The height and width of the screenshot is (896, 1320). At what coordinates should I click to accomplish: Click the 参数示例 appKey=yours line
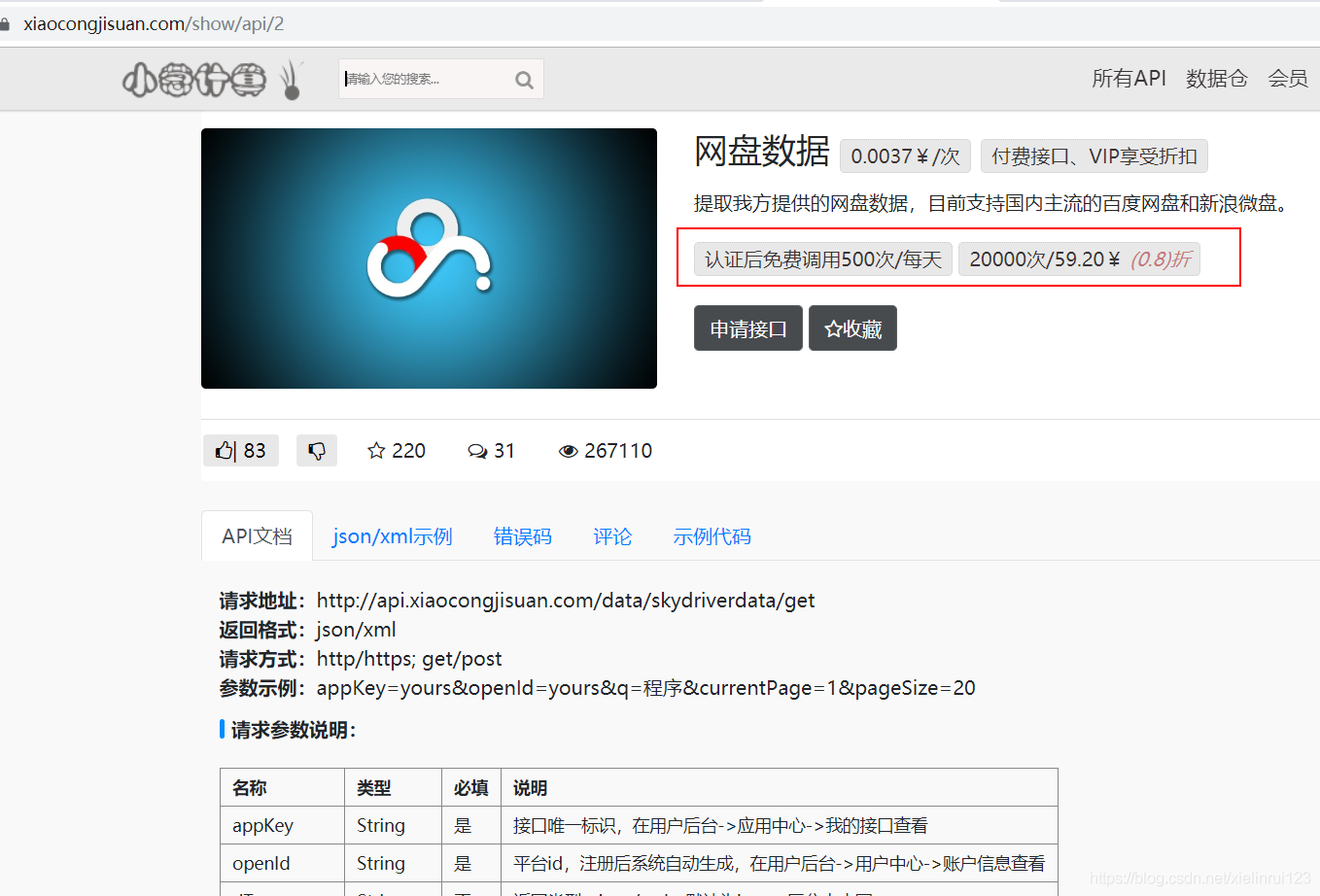tap(597, 688)
